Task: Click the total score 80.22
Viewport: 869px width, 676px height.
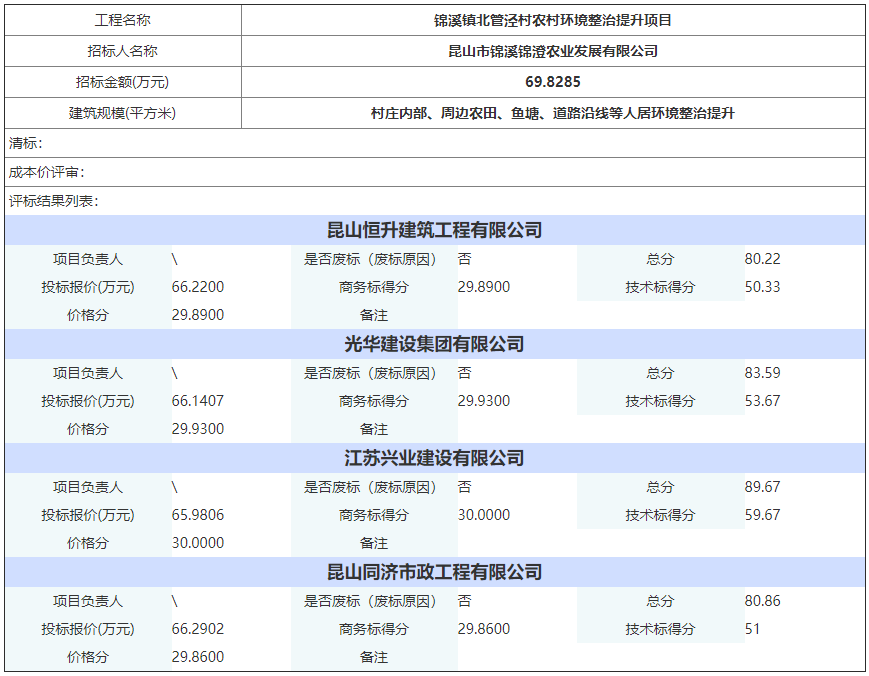Action: pos(762,259)
